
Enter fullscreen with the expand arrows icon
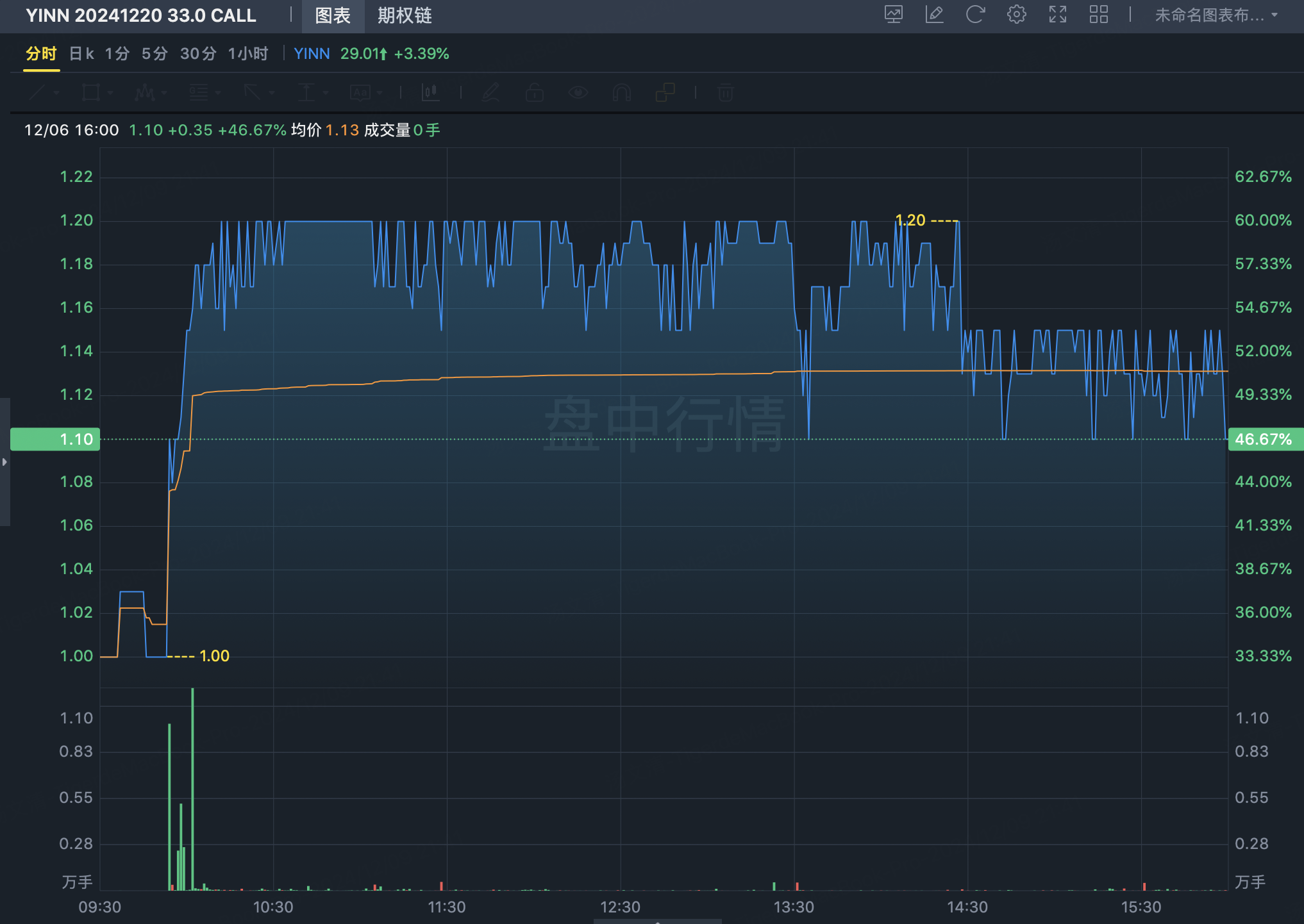[1058, 15]
